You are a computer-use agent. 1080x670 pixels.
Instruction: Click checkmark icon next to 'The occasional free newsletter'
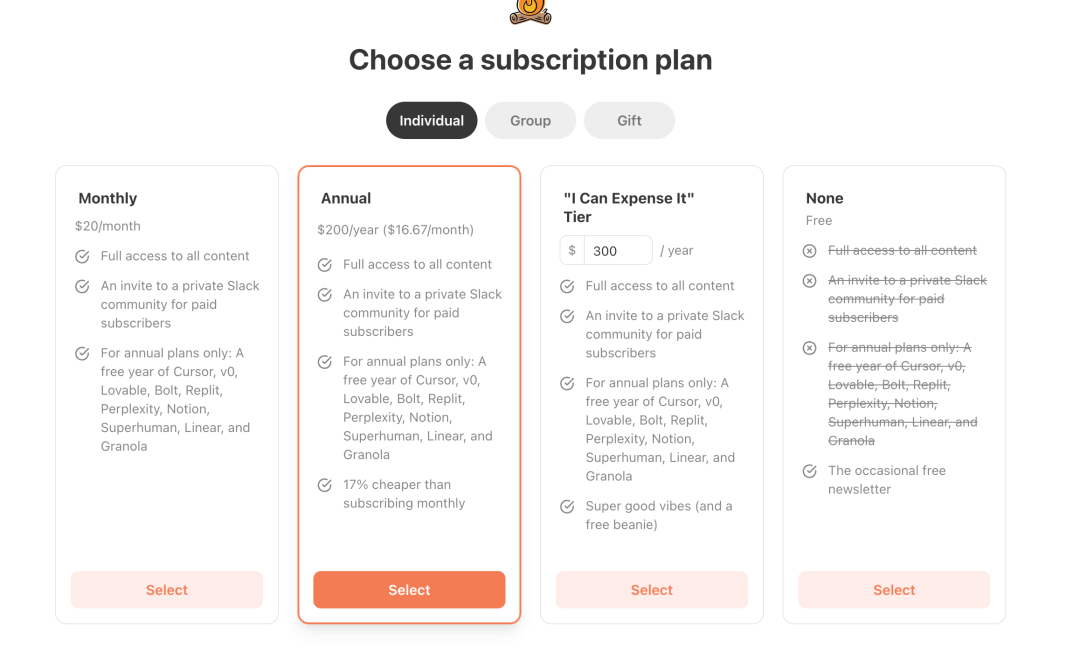point(809,472)
